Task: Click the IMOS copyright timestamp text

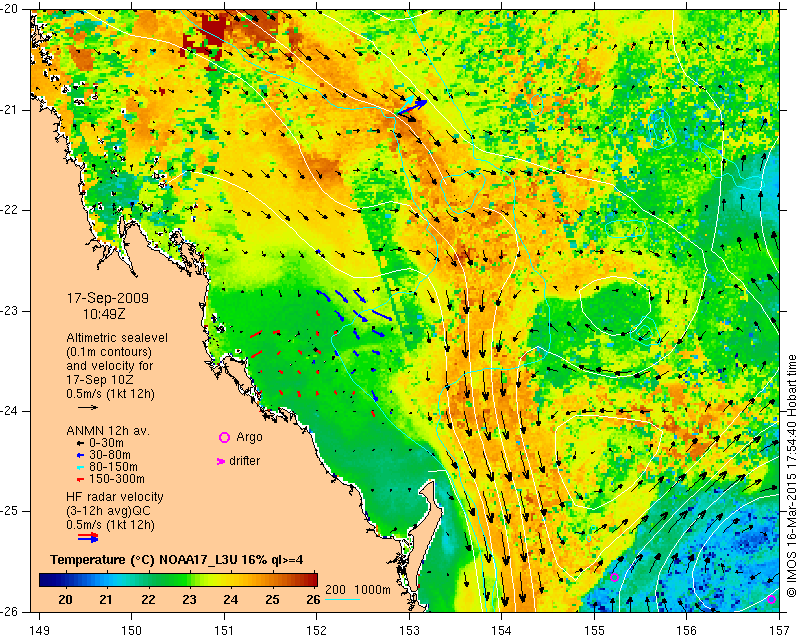Action: pyautogui.click(x=792, y=475)
